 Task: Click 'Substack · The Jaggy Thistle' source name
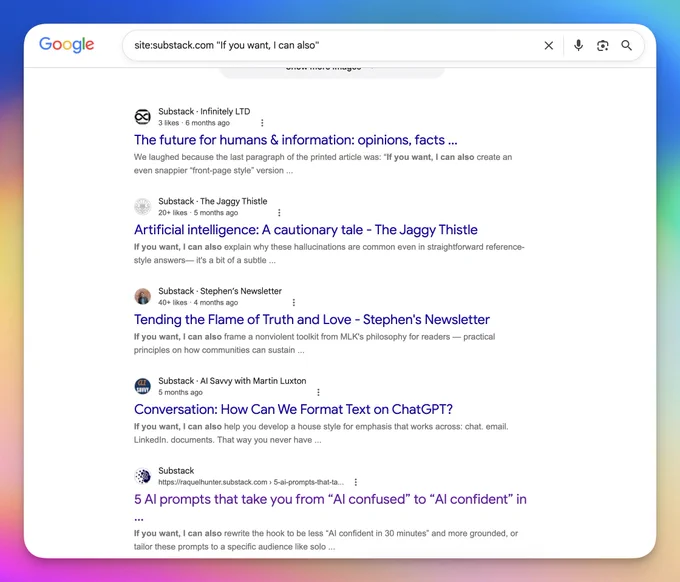(212, 201)
